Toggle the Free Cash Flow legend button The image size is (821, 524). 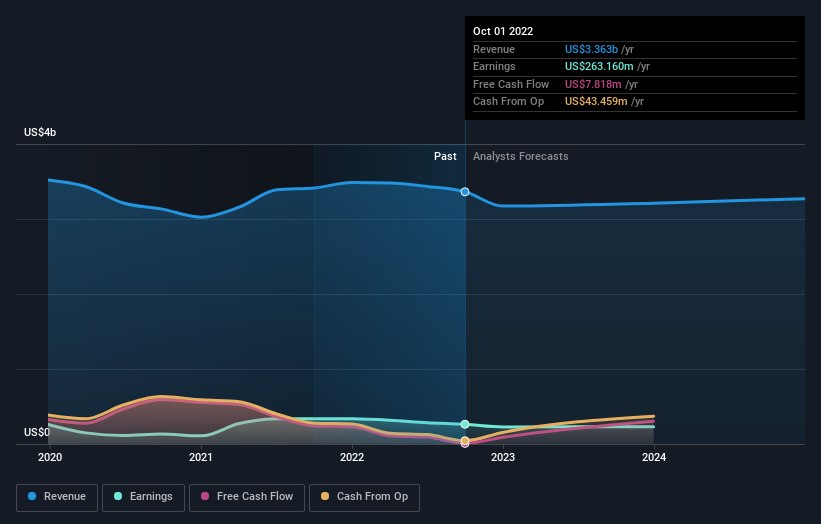point(247,497)
